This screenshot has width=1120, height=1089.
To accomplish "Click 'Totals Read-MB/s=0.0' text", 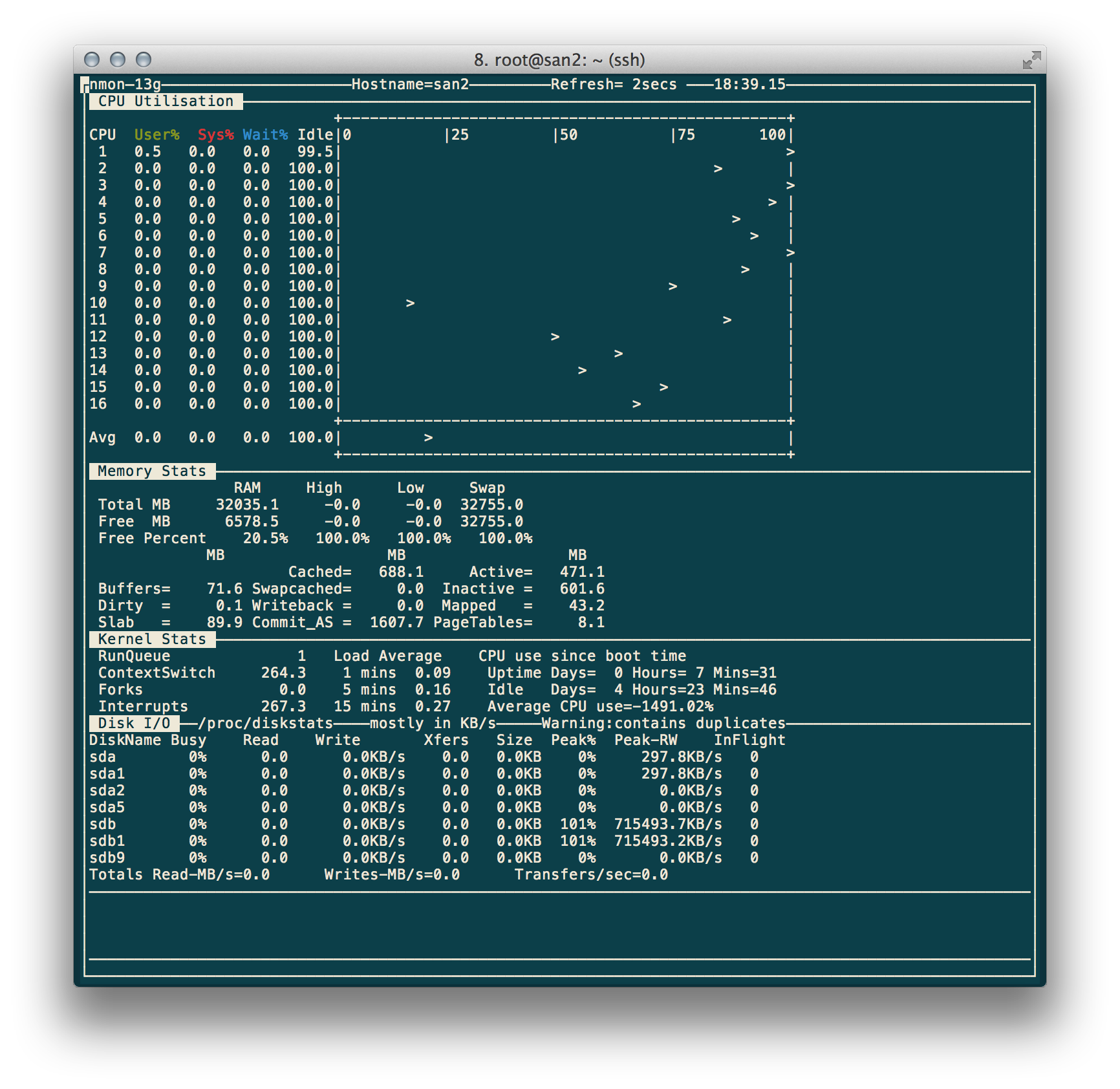I will tap(179, 874).
